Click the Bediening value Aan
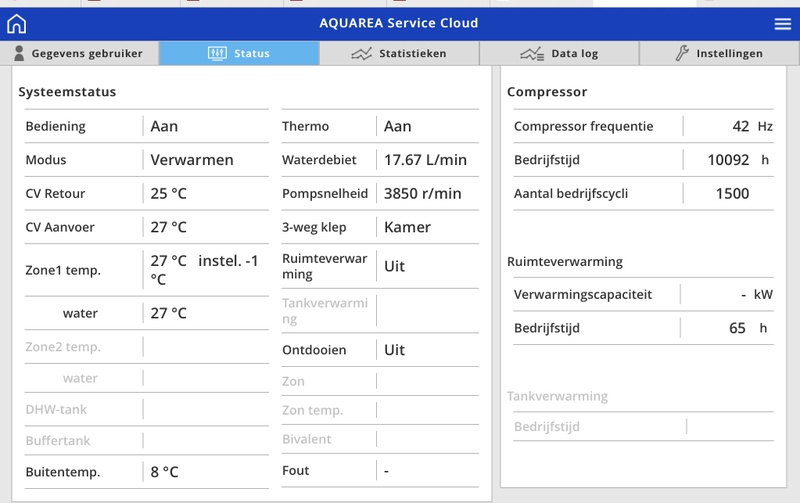This screenshot has width=800, height=503. pos(164,126)
